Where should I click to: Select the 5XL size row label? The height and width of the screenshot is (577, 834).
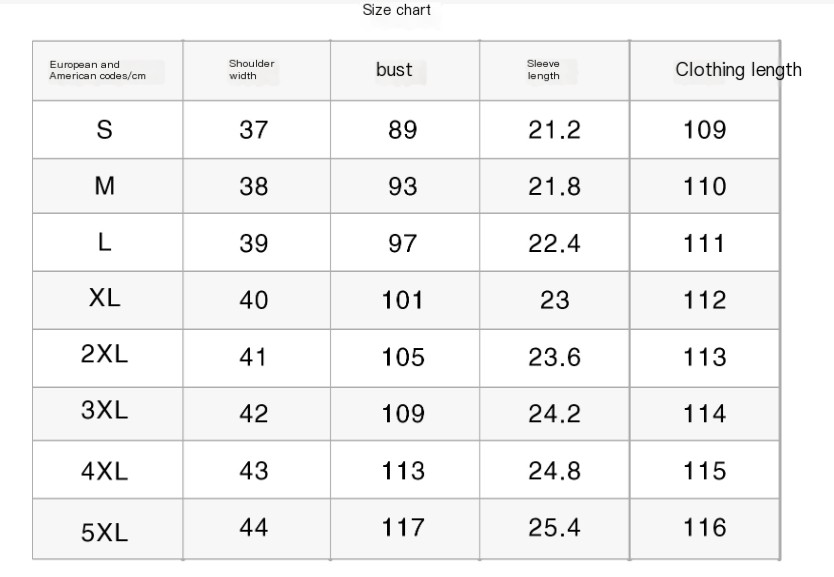[x=105, y=533]
